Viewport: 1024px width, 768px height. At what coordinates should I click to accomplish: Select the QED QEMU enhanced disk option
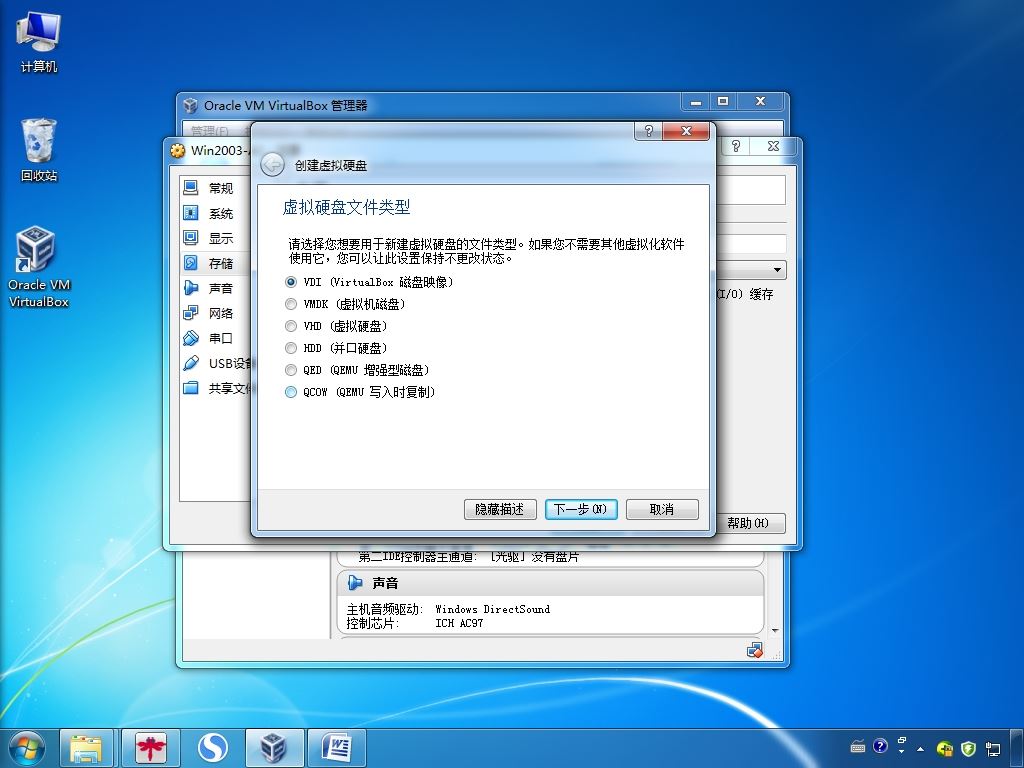coord(357,370)
